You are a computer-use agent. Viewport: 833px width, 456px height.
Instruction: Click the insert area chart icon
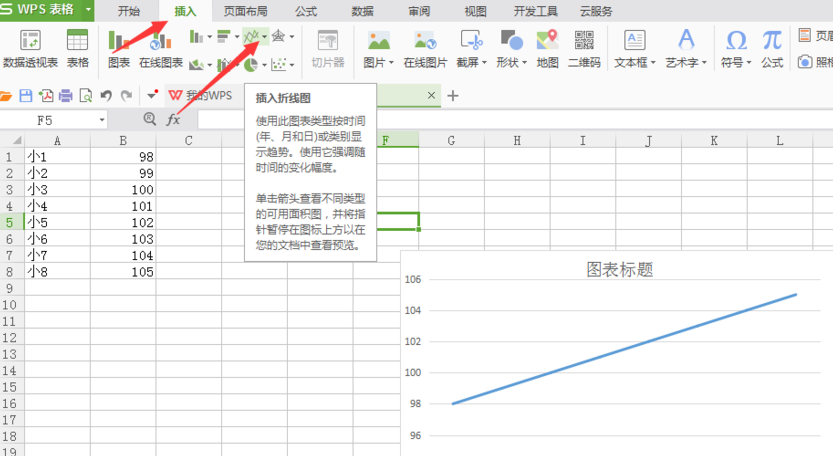(196, 65)
